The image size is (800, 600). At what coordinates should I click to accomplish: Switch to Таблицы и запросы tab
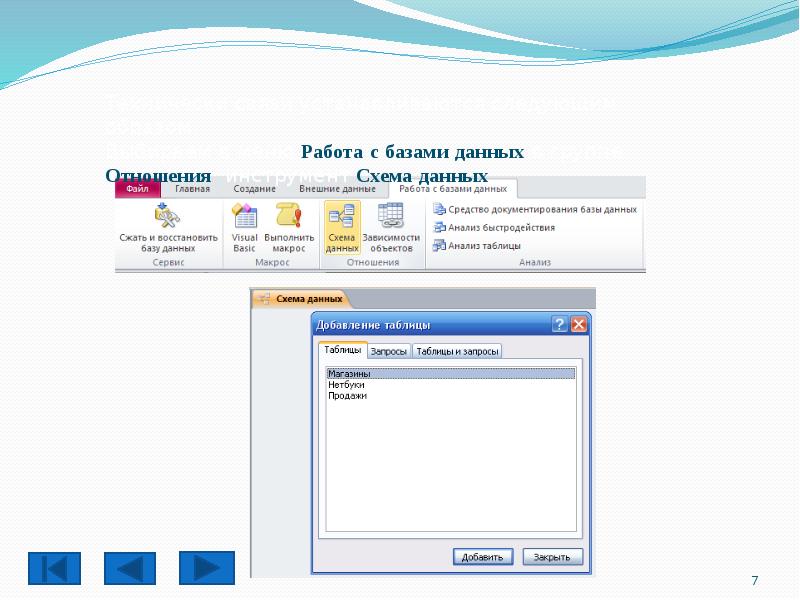457,351
